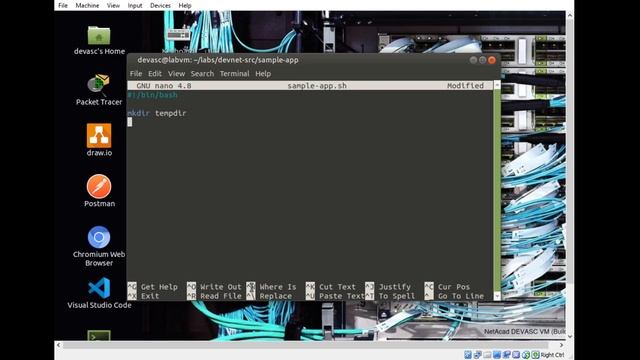The image size is (640, 360).
Task: Open Chromium Web Browser icon
Action: [x=99, y=237]
